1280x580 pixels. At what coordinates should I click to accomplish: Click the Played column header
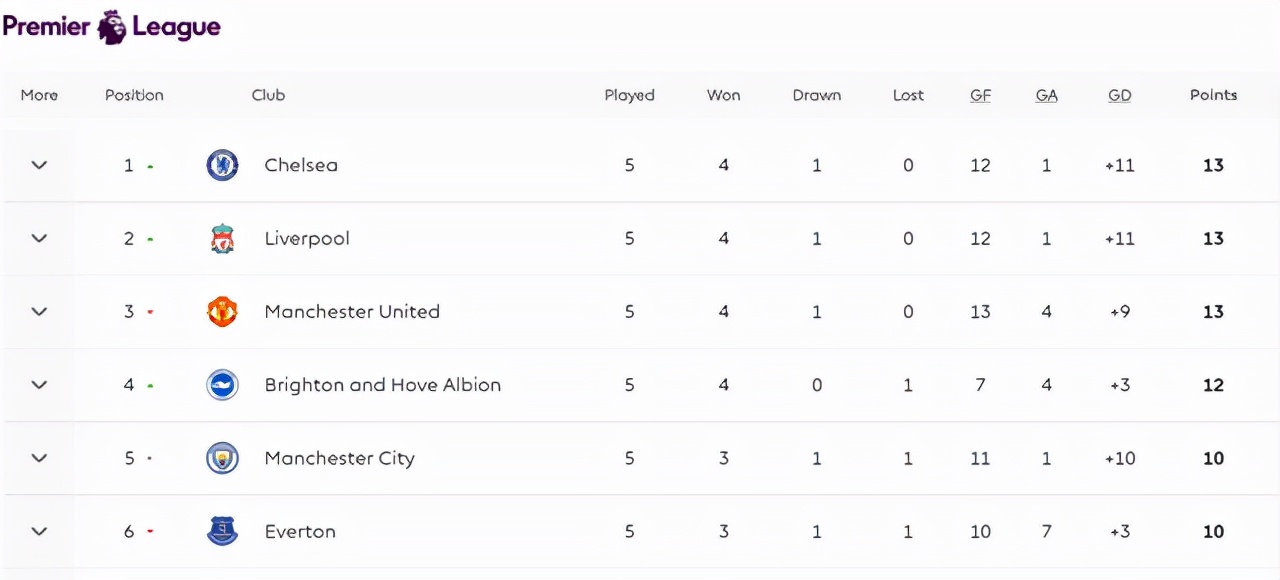629,95
